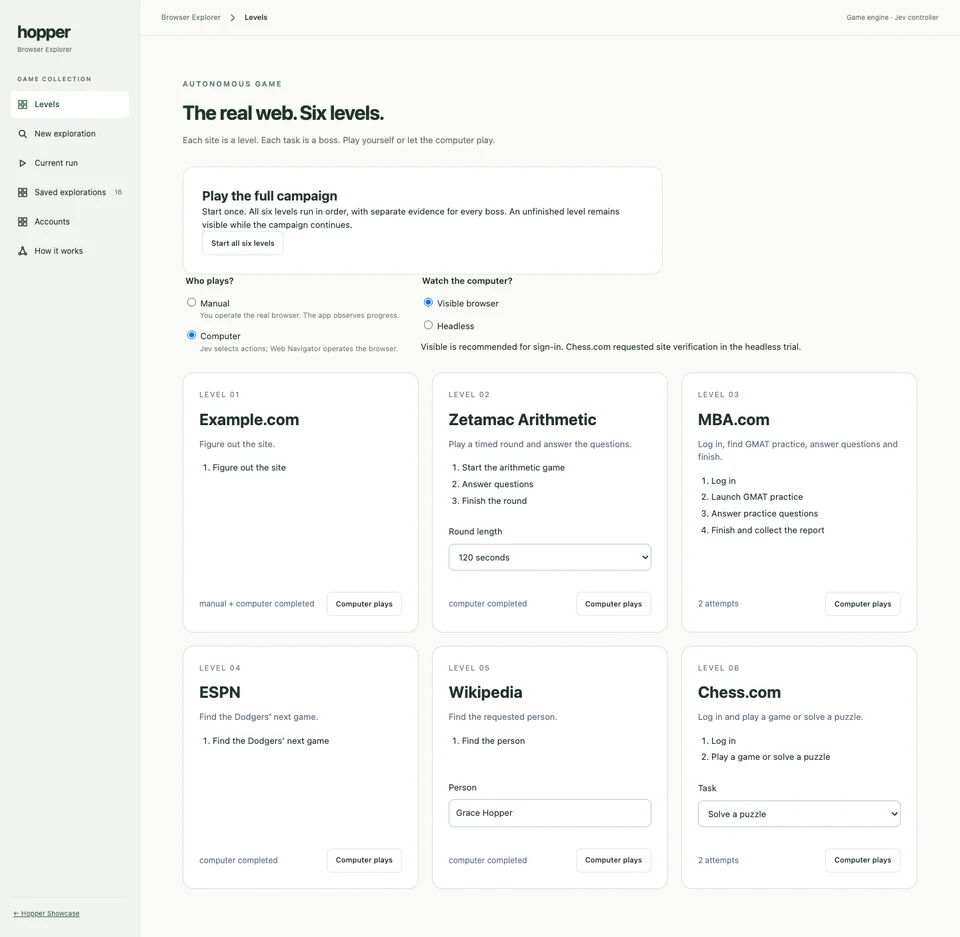Click Computer plays for Example.com
Image resolution: width=960 pixels, height=937 pixels.
point(364,604)
